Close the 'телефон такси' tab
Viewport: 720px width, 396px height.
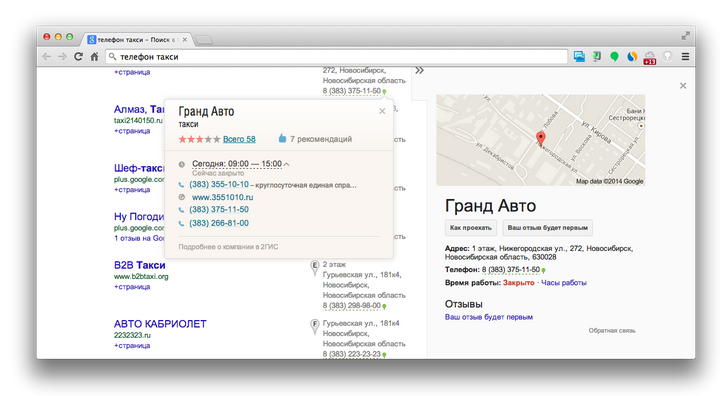pyautogui.click(x=185, y=40)
